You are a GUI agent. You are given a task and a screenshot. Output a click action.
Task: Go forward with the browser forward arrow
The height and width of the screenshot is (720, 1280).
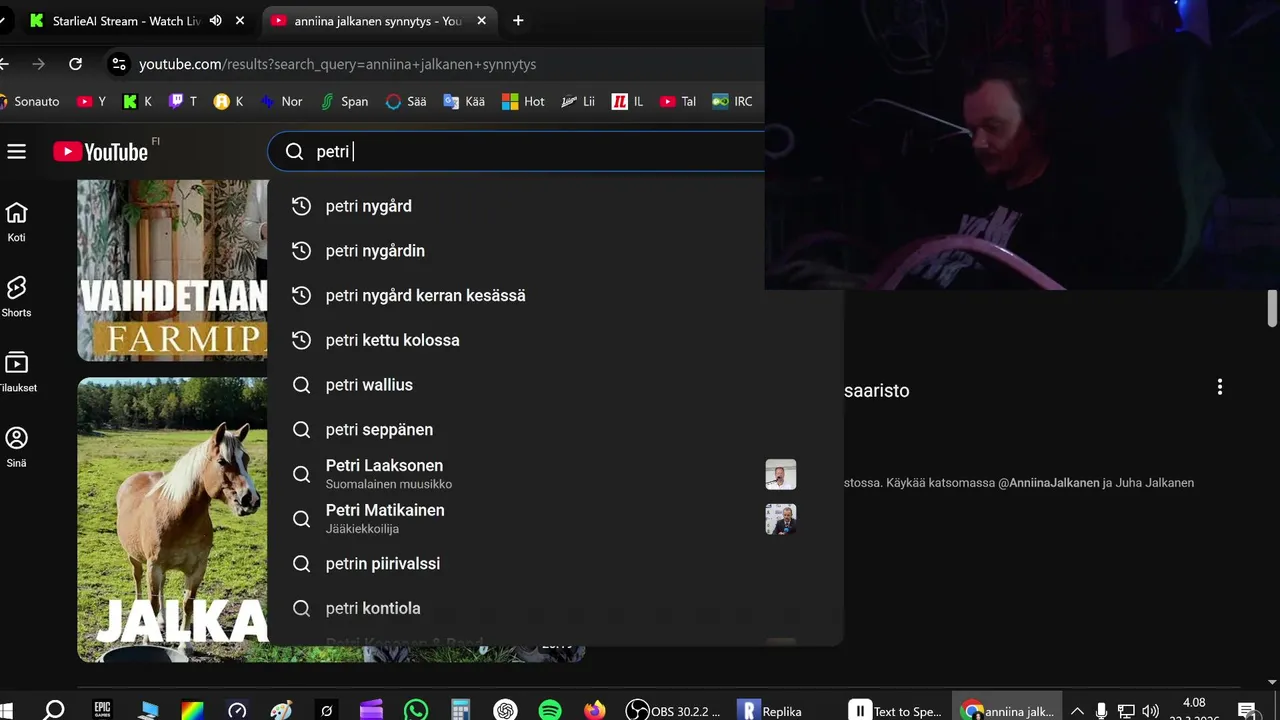[39, 64]
